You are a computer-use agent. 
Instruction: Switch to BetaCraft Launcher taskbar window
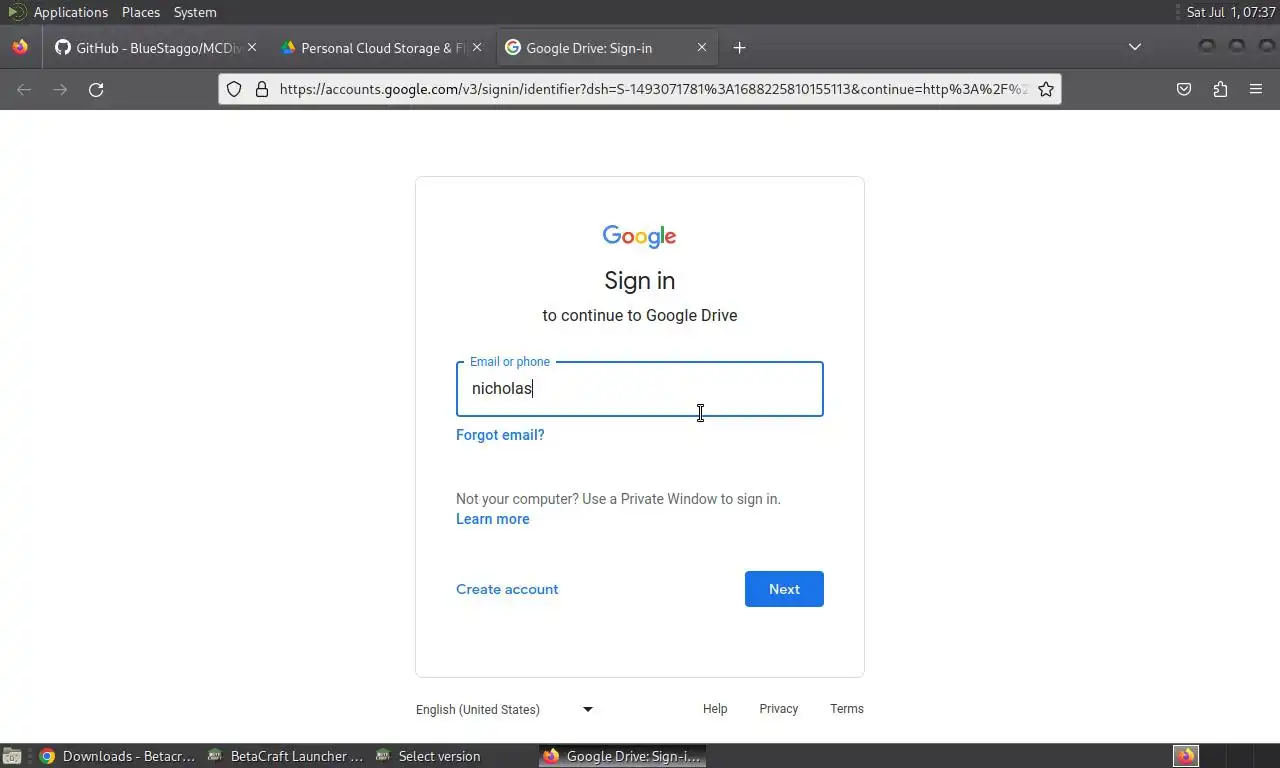tap(286, 756)
